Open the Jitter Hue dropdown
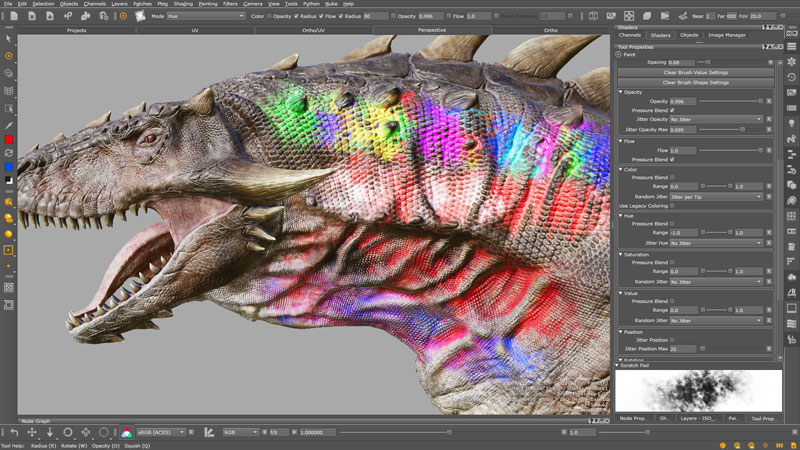Viewport: 800px width, 450px height. tap(716, 243)
